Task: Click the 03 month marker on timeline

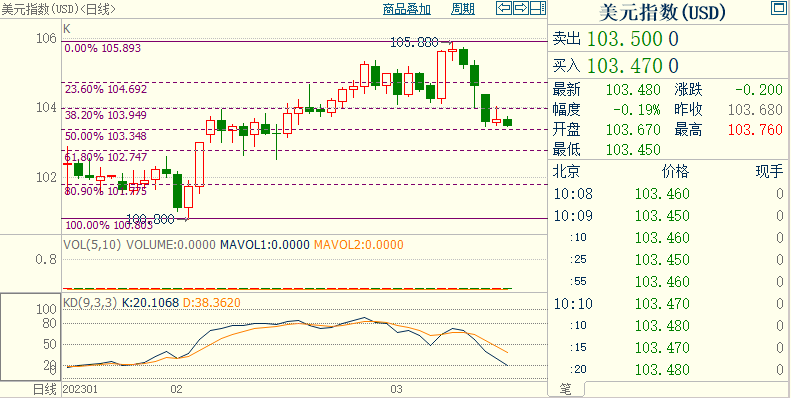Action: [x=397, y=389]
